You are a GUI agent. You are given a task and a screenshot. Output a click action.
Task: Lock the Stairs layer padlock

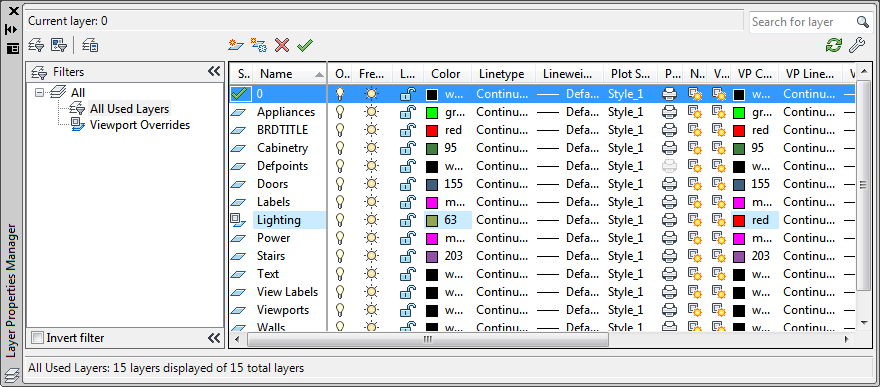coord(407,256)
